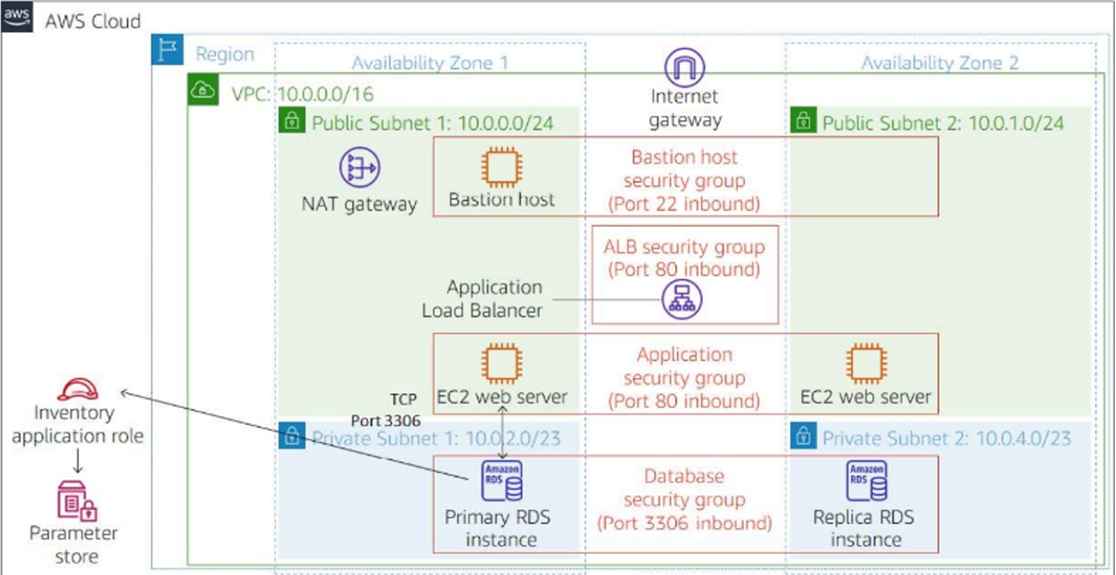This screenshot has height=575, width=1116.
Task: Click 'EC2 web server' caption in Zone 1
Action: point(504,396)
